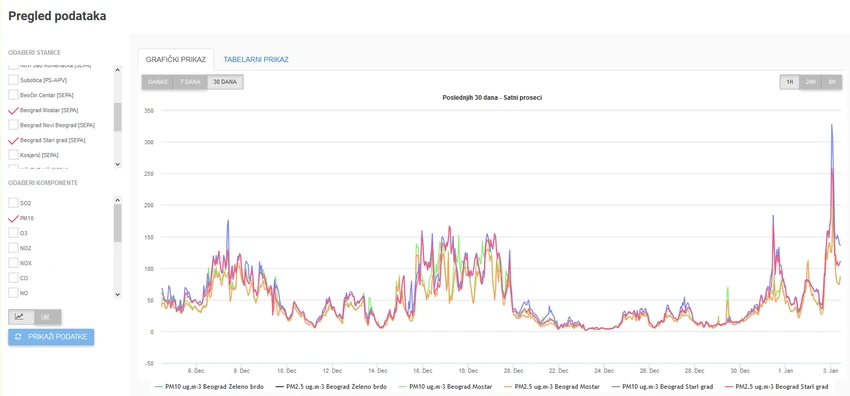Open the Tabelarni prikaz tab

point(256,60)
